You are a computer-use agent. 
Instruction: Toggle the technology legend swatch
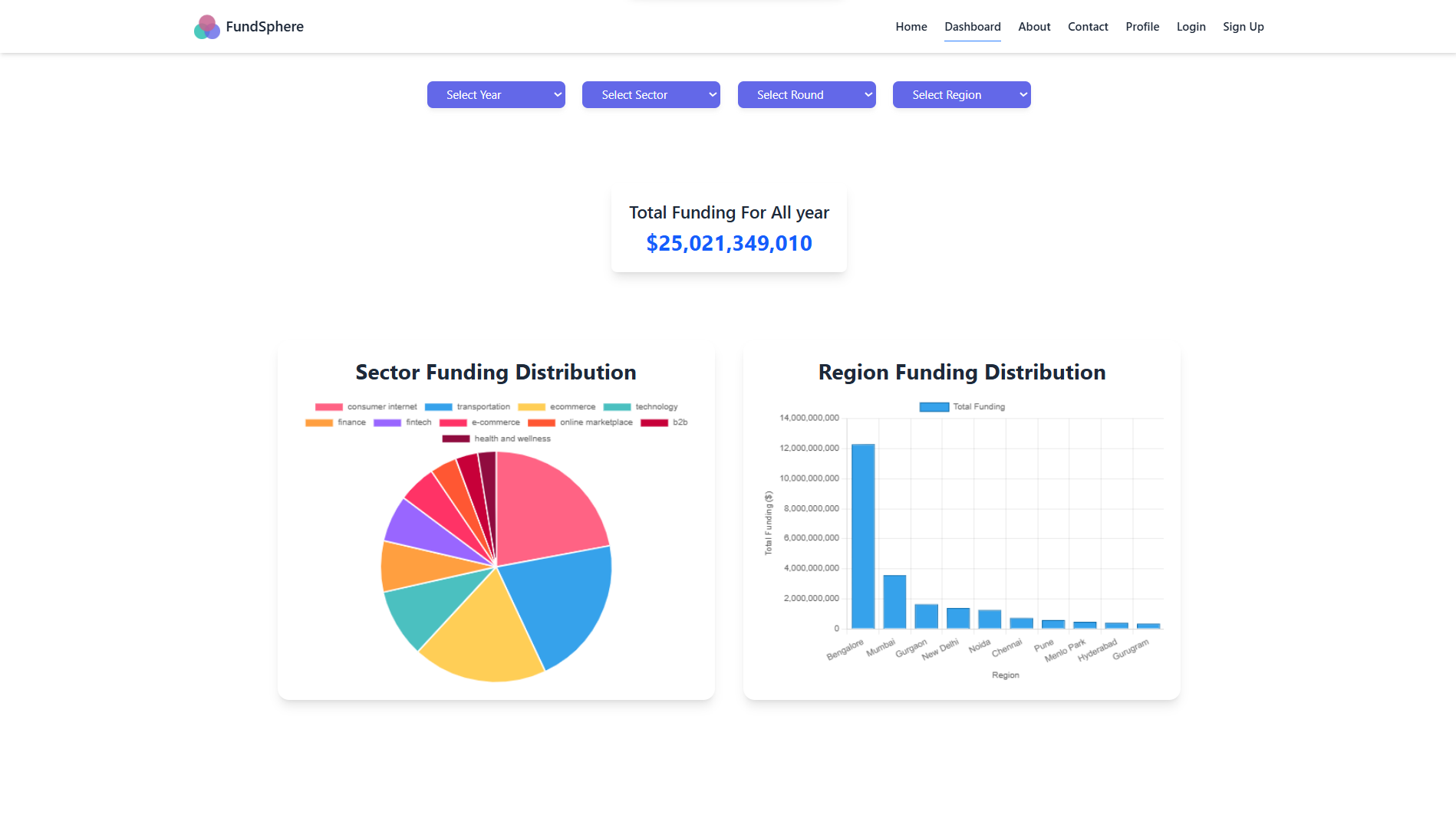[617, 407]
